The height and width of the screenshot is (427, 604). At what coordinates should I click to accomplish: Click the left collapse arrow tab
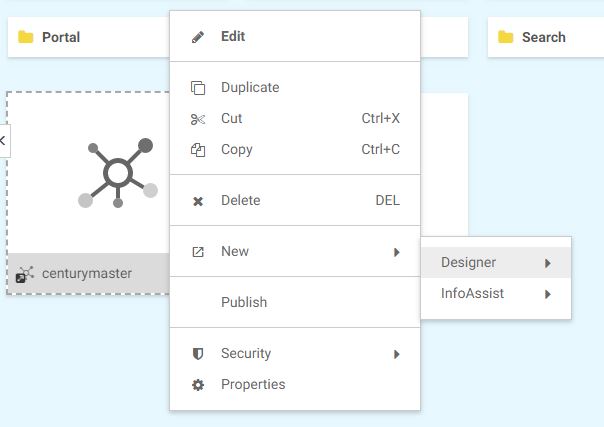(4, 140)
